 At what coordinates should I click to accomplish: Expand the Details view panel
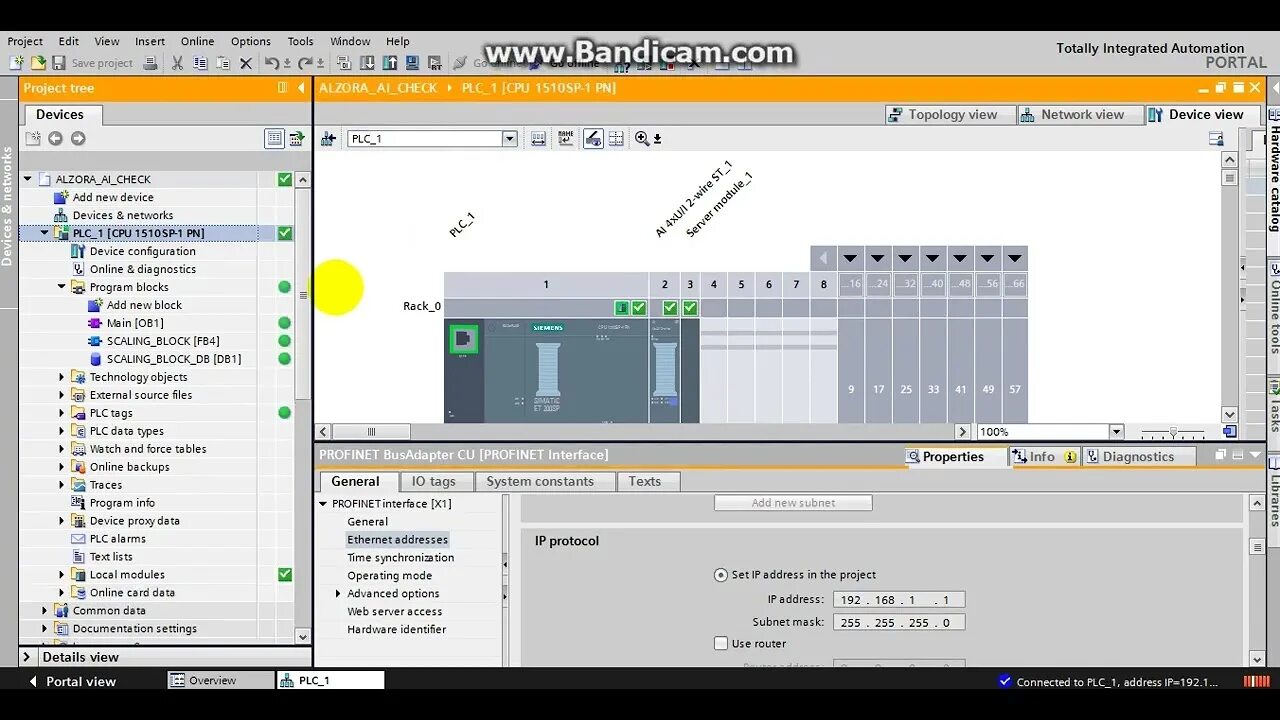click(29, 657)
